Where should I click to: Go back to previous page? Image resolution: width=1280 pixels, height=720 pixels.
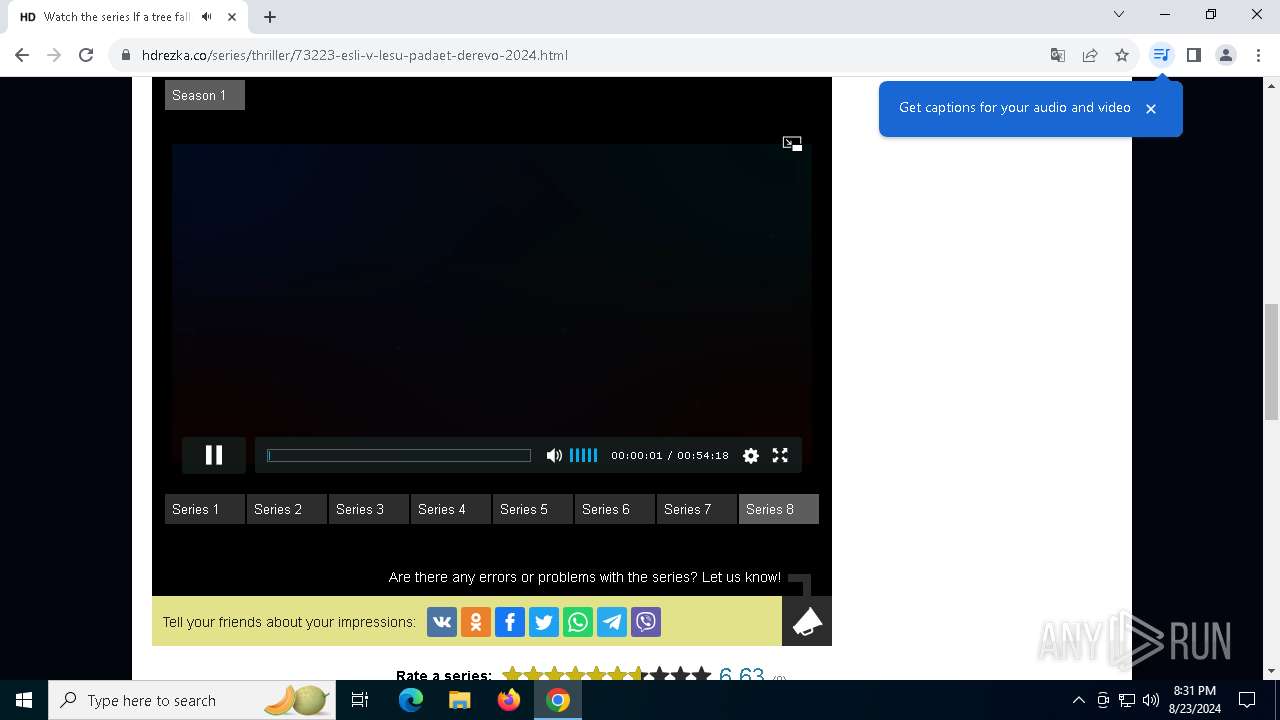[22, 55]
